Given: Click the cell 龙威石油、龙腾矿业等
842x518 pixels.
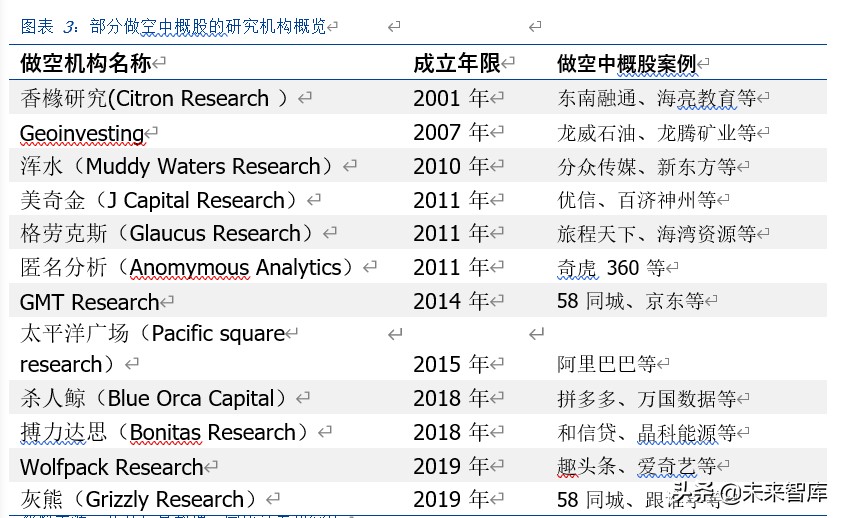Looking at the screenshot, I should tap(656, 133).
